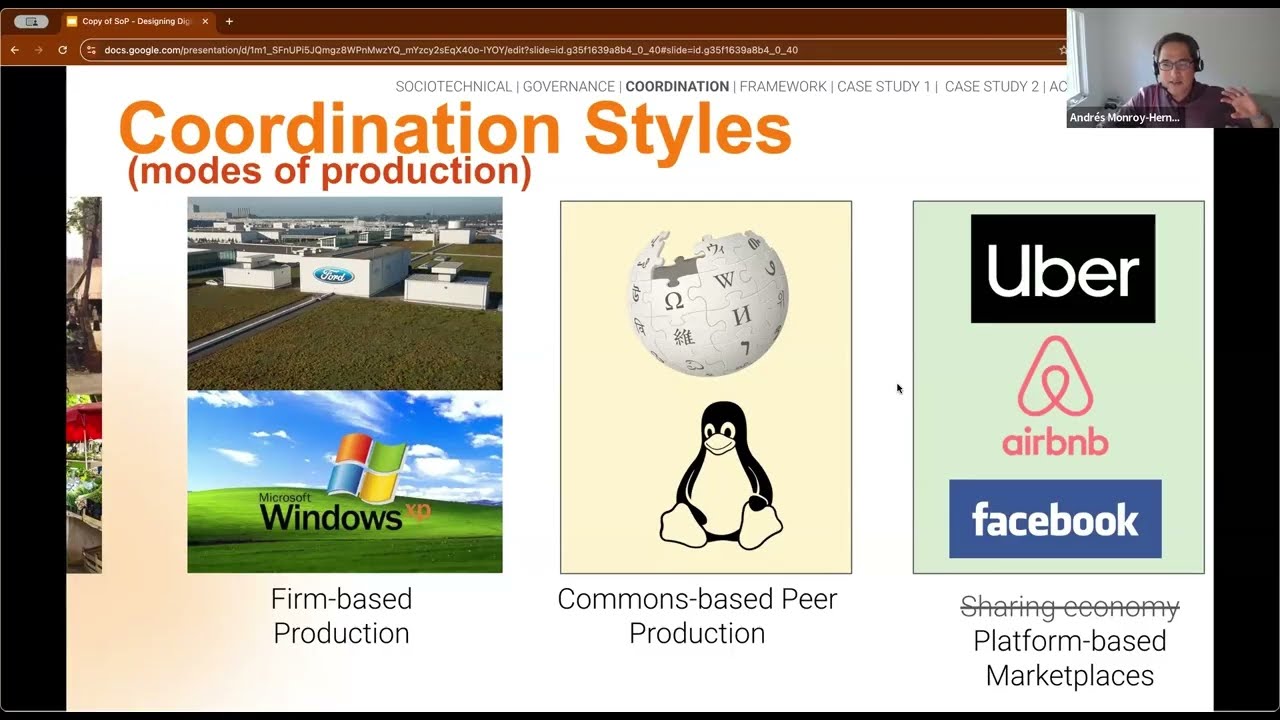Click CASE STUDY 1 in the slide navigation
This screenshot has height=720, width=1280.
pyautogui.click(x=884, y=87)
